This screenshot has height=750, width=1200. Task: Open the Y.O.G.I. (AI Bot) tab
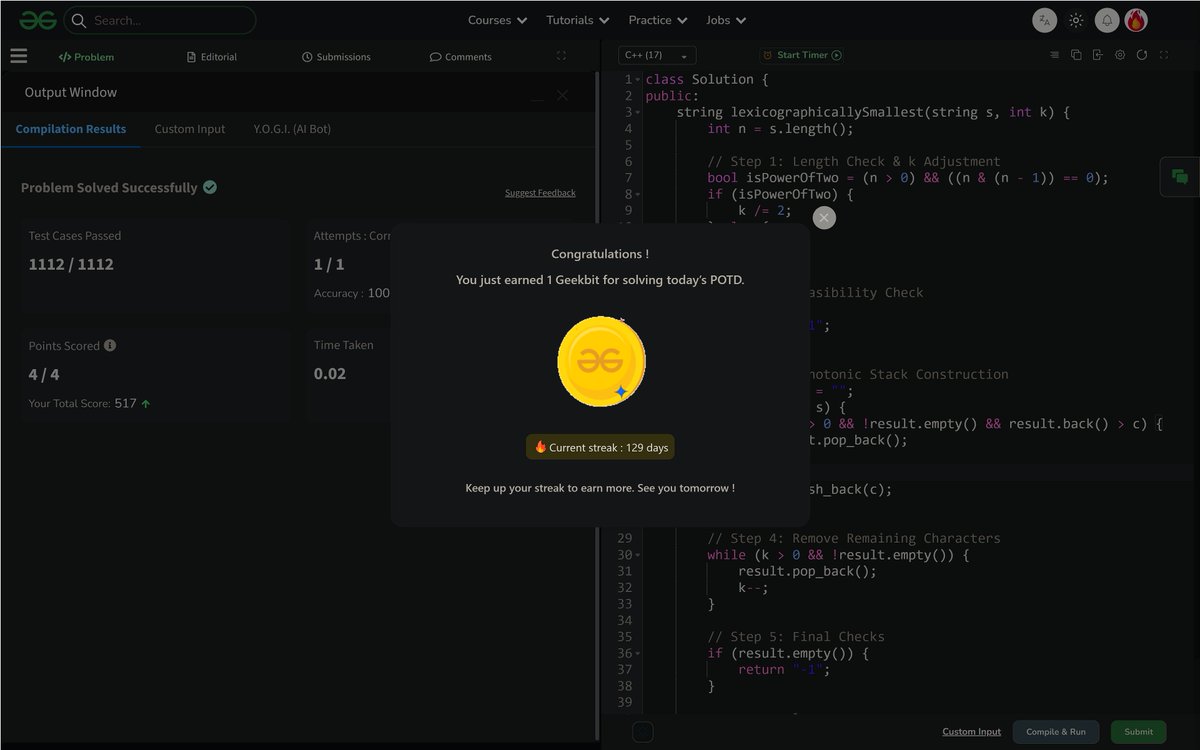coord(292,129)
